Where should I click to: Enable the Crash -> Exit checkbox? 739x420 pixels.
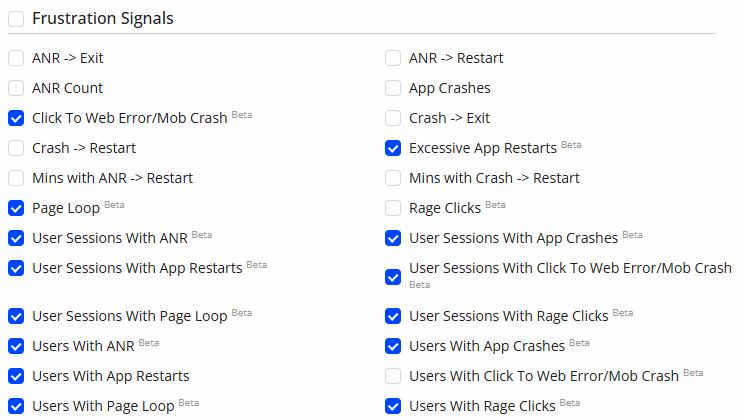393,118
